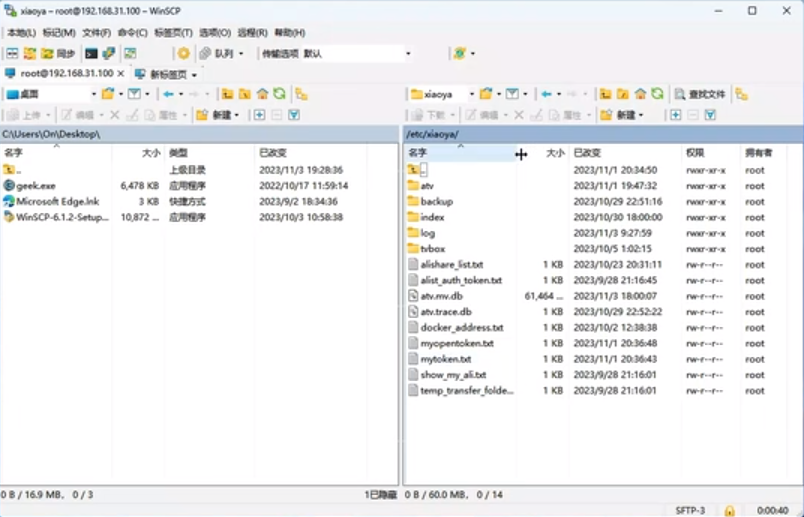Click local panel select-by-filter icon in bottom toolbar

[294, 115]
